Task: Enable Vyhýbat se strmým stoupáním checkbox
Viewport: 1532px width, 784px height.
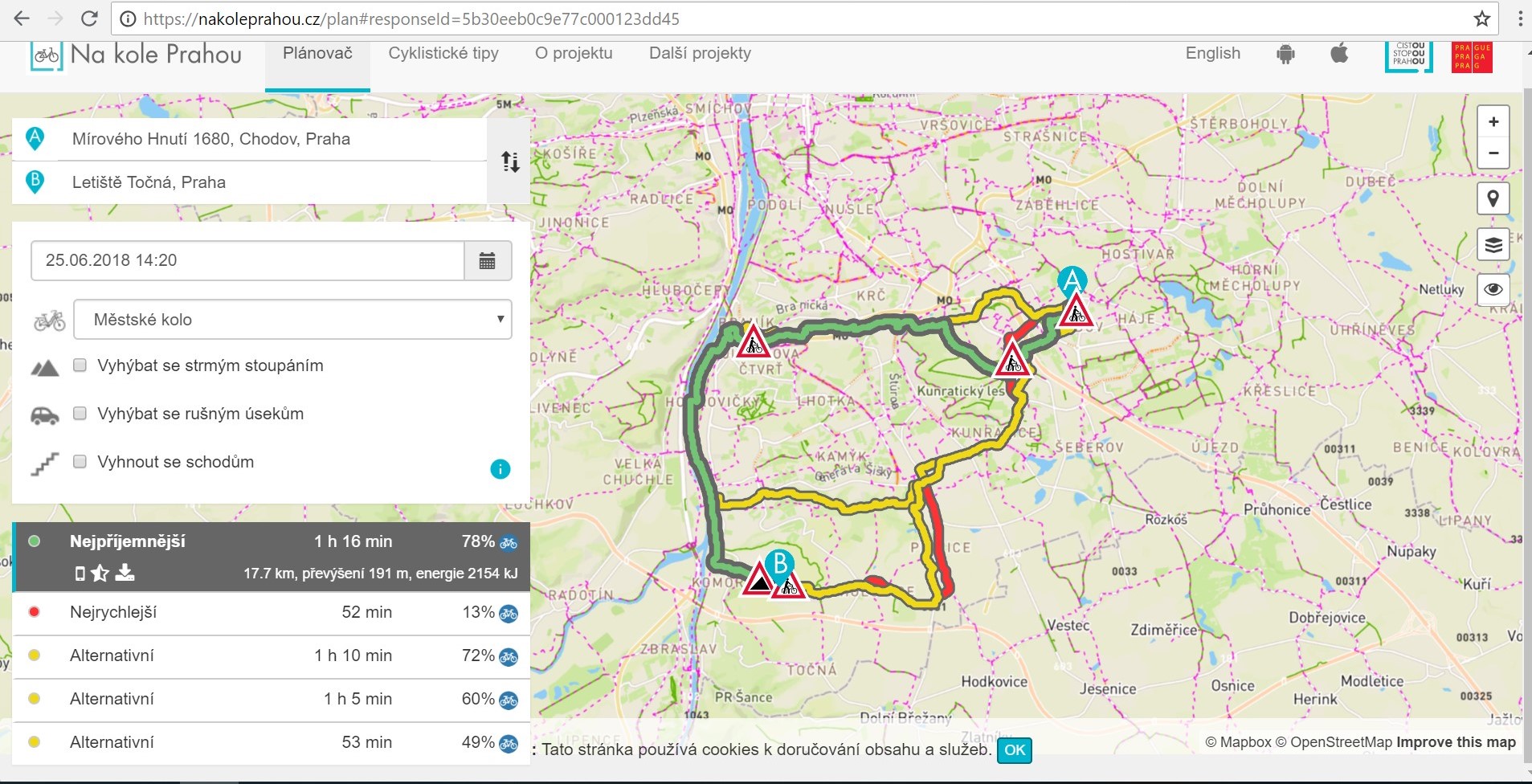Action: (80, 365)
